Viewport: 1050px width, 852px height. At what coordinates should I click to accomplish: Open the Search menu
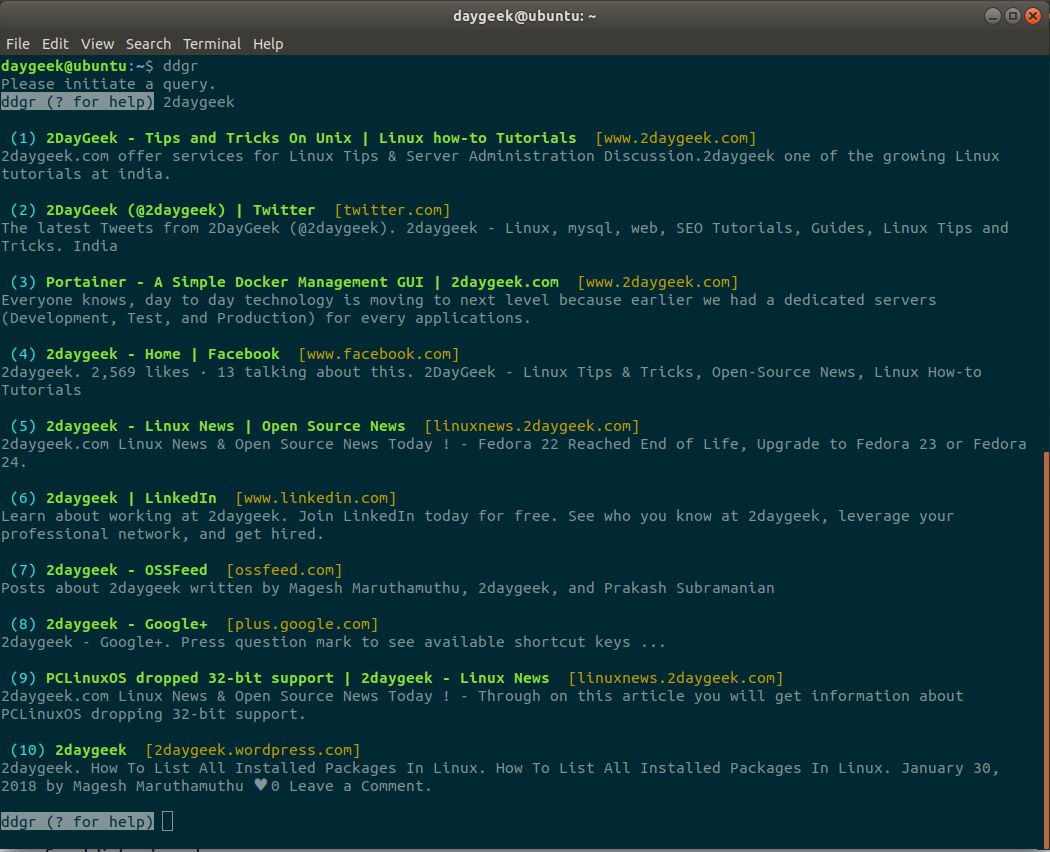[148, 44]
